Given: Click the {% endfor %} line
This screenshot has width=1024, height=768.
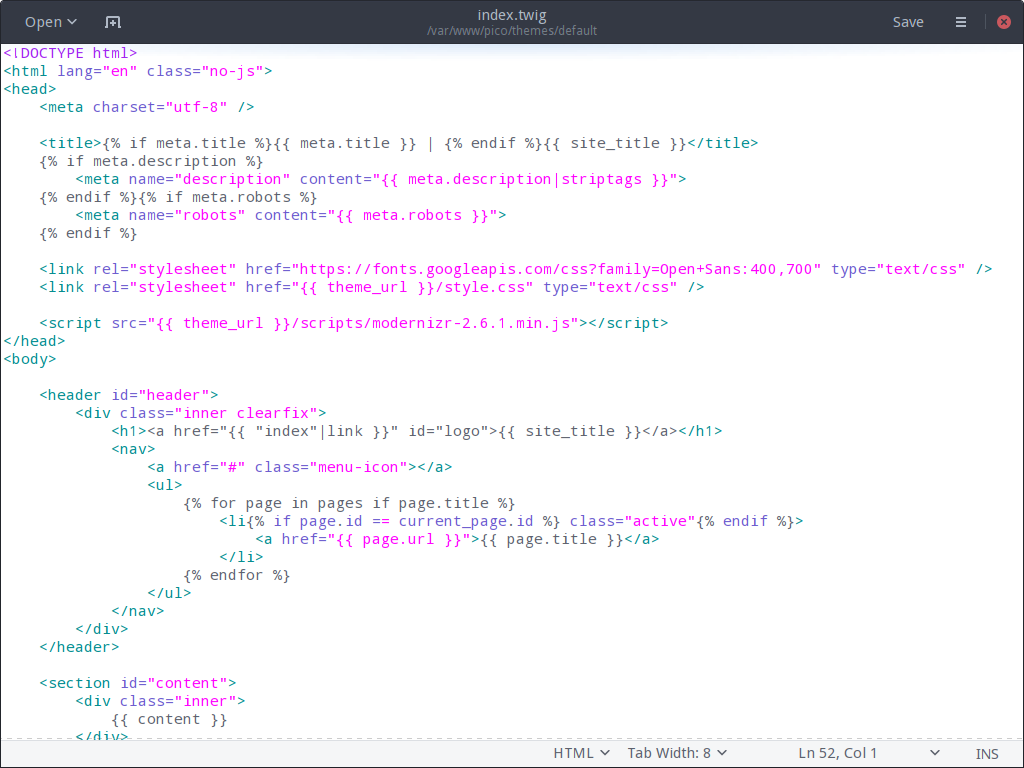Looking at the screenshot, I should [236, 575].
